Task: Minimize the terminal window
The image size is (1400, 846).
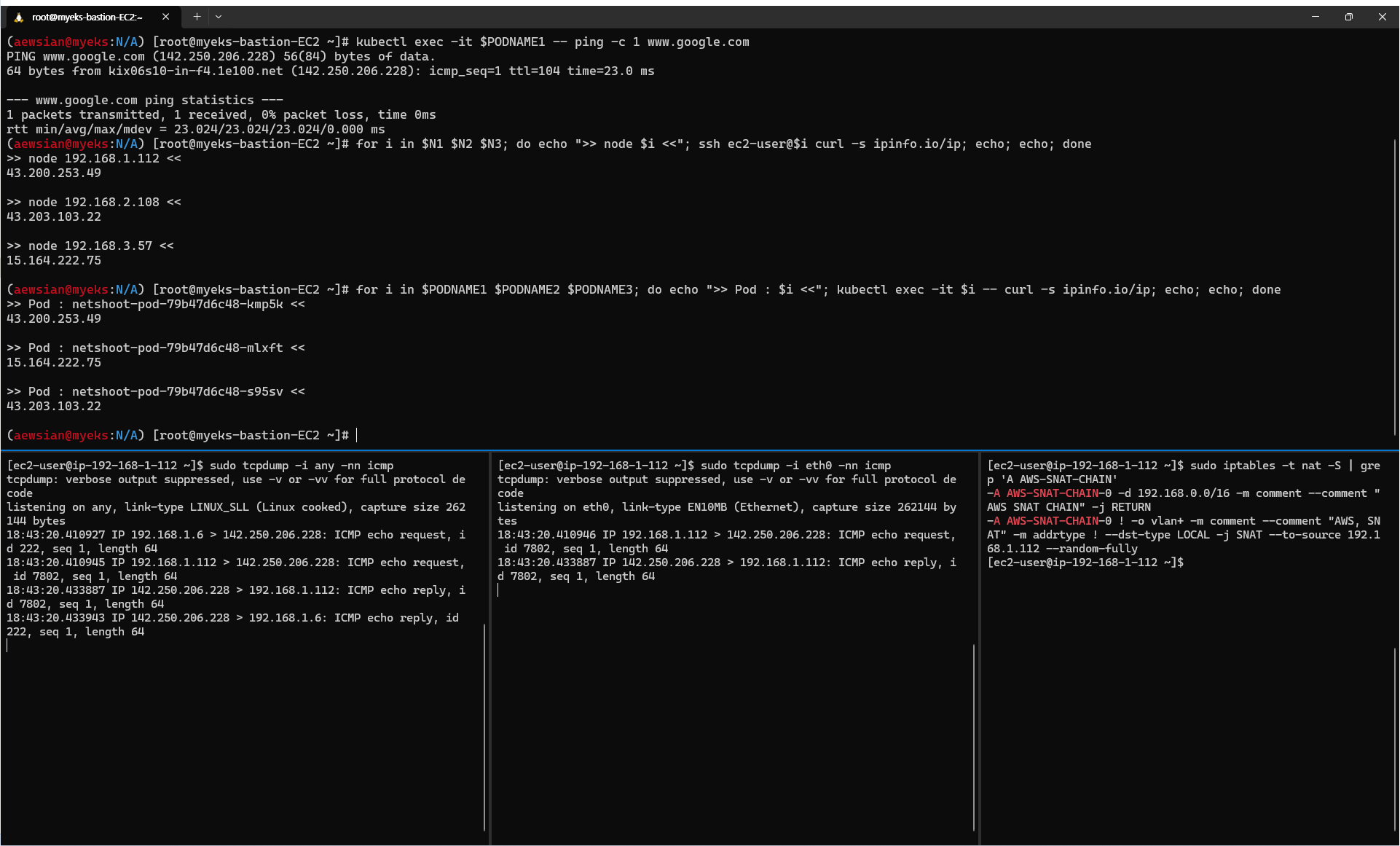Action: [1316, 16]
